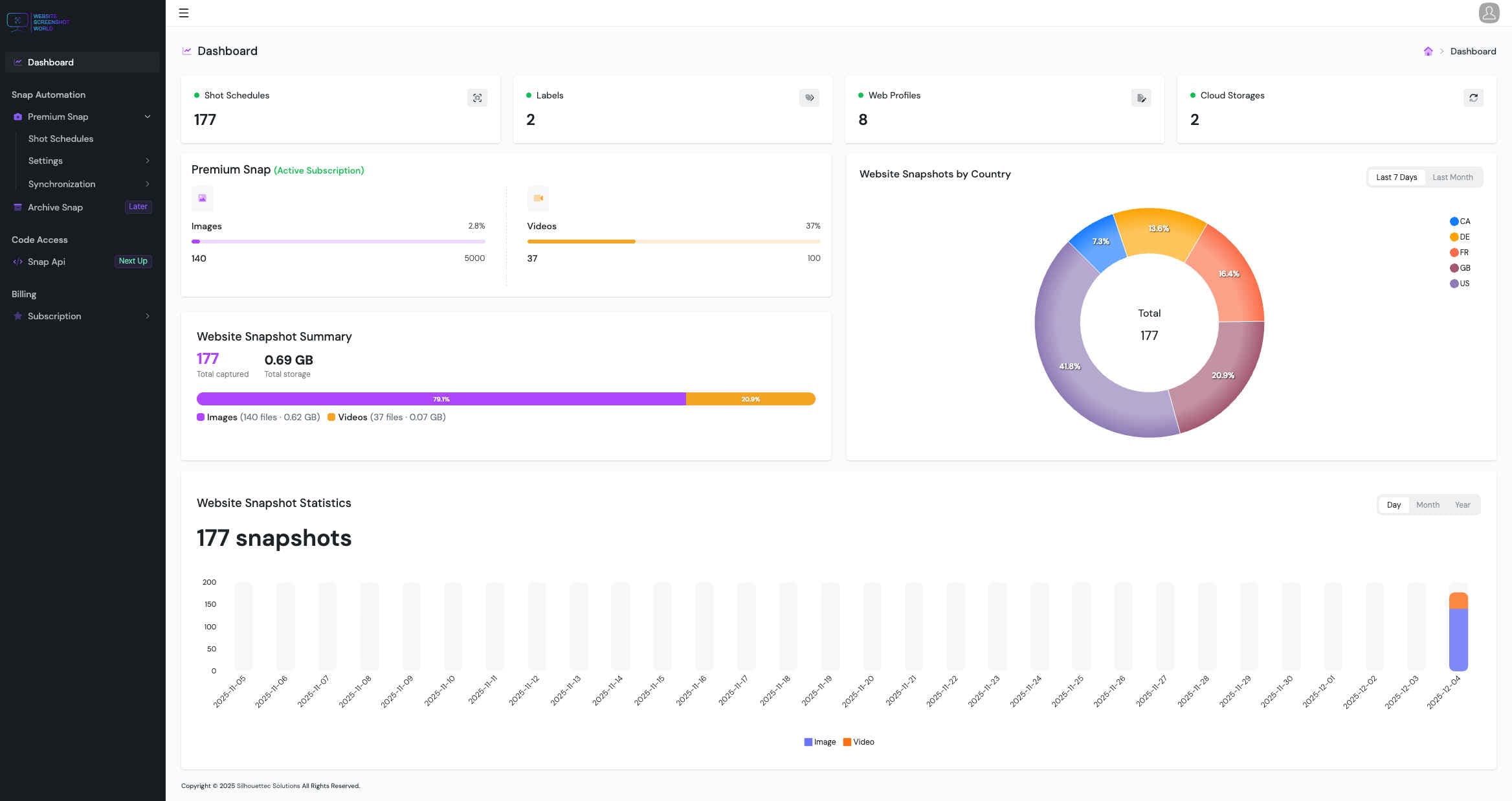This screenshot has width=1512, height=801.
Task: Open the user profile avatar
Action: point(1489,13)
